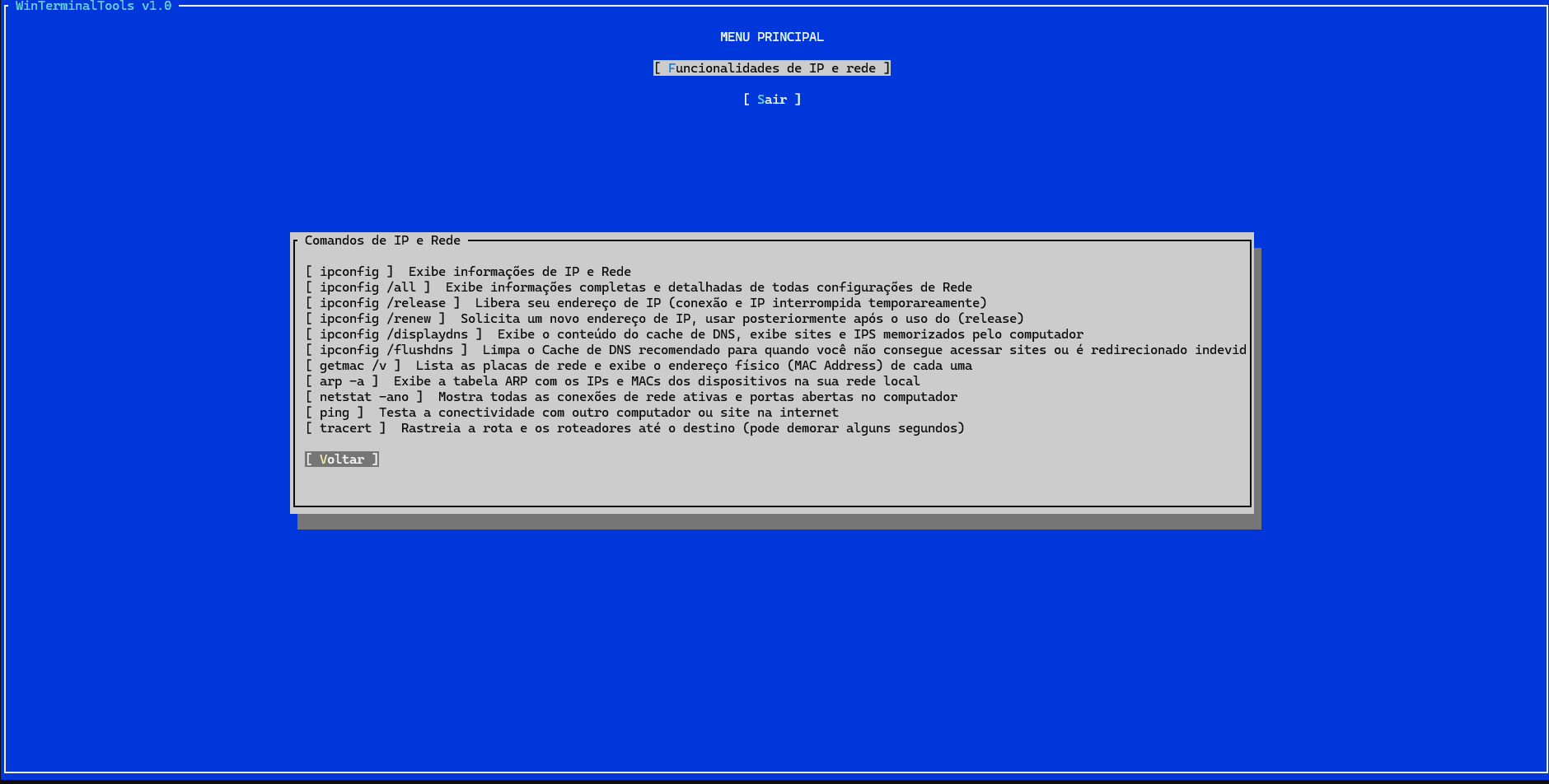The image size is (1549, 784).
Task: Choose the ipconfig /release button
Action: point(383,303)
